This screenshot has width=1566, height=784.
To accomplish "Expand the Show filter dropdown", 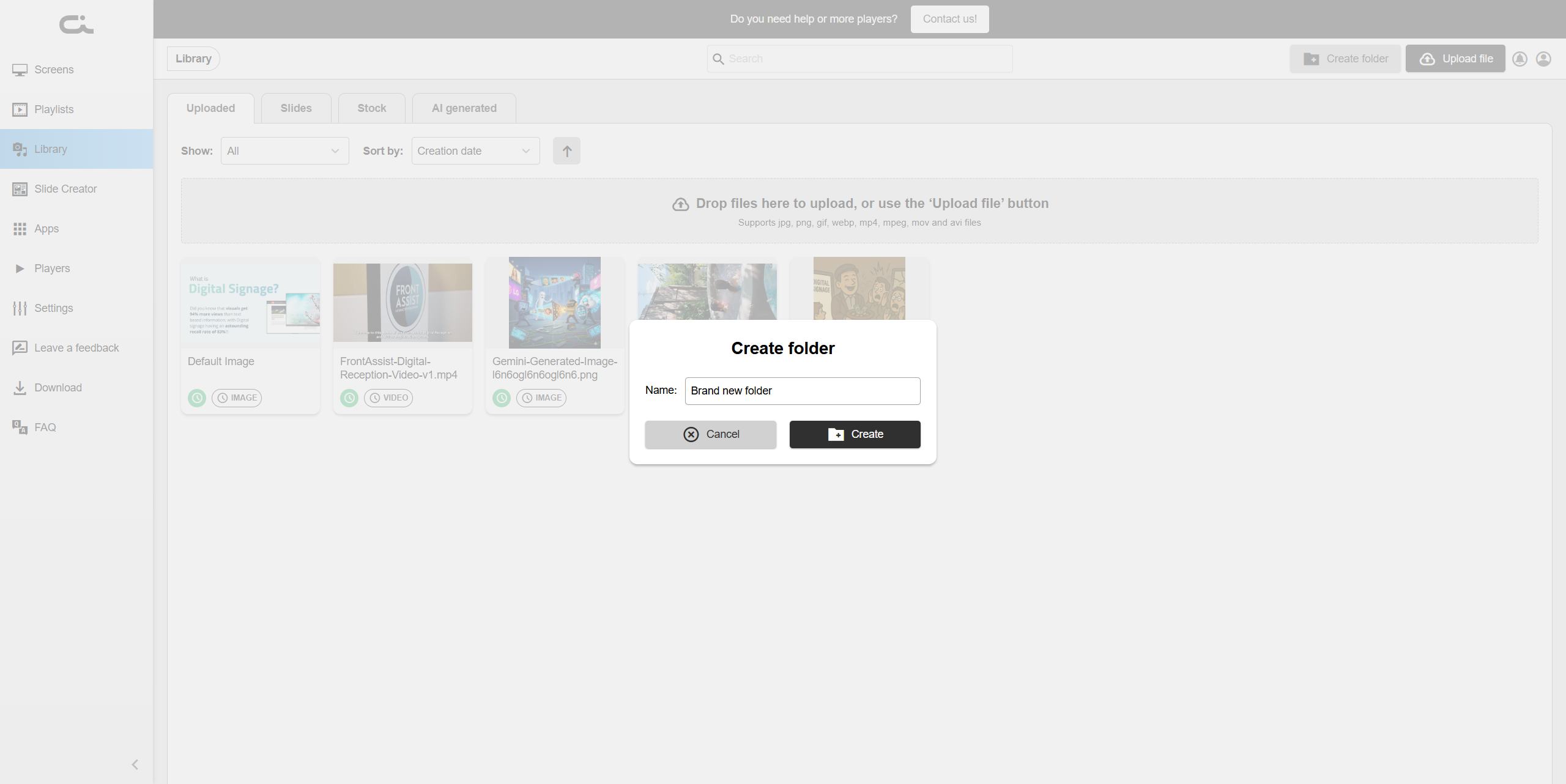I will tap(284, 151).
